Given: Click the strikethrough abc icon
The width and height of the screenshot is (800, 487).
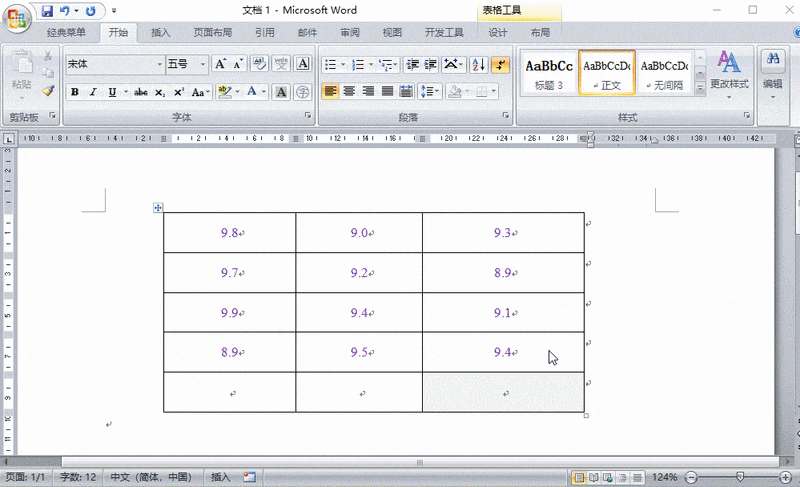Looking at the screenshot, I should click(141, 92).
